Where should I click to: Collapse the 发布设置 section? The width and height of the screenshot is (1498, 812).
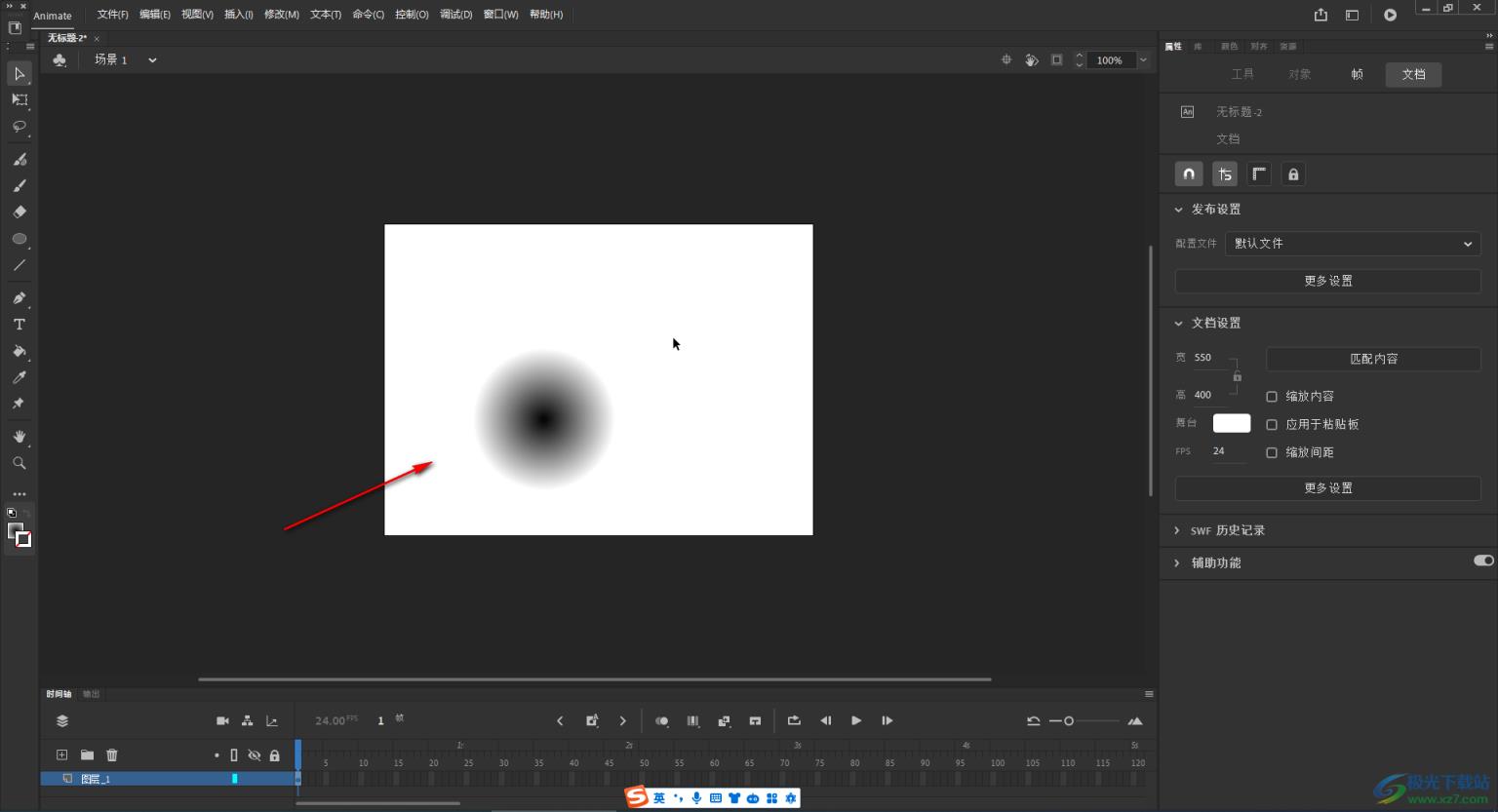click(1178, 210)
